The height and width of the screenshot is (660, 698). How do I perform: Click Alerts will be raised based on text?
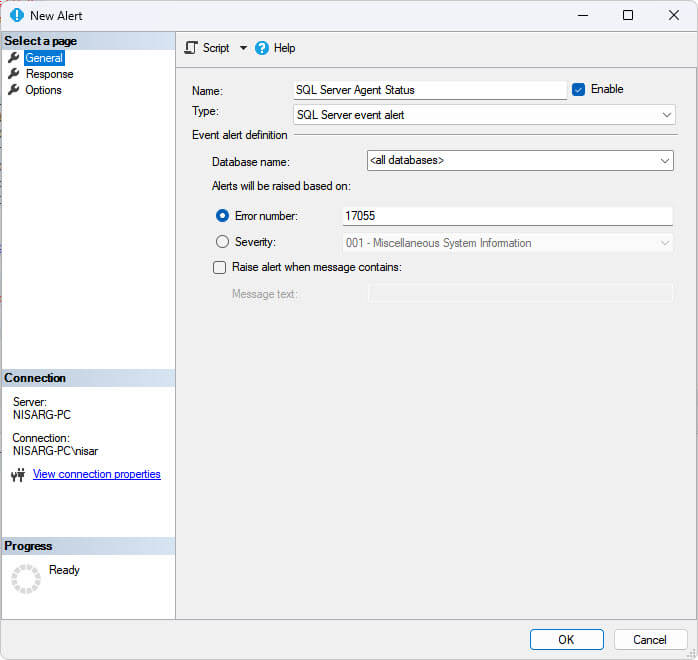click(281, 186)
